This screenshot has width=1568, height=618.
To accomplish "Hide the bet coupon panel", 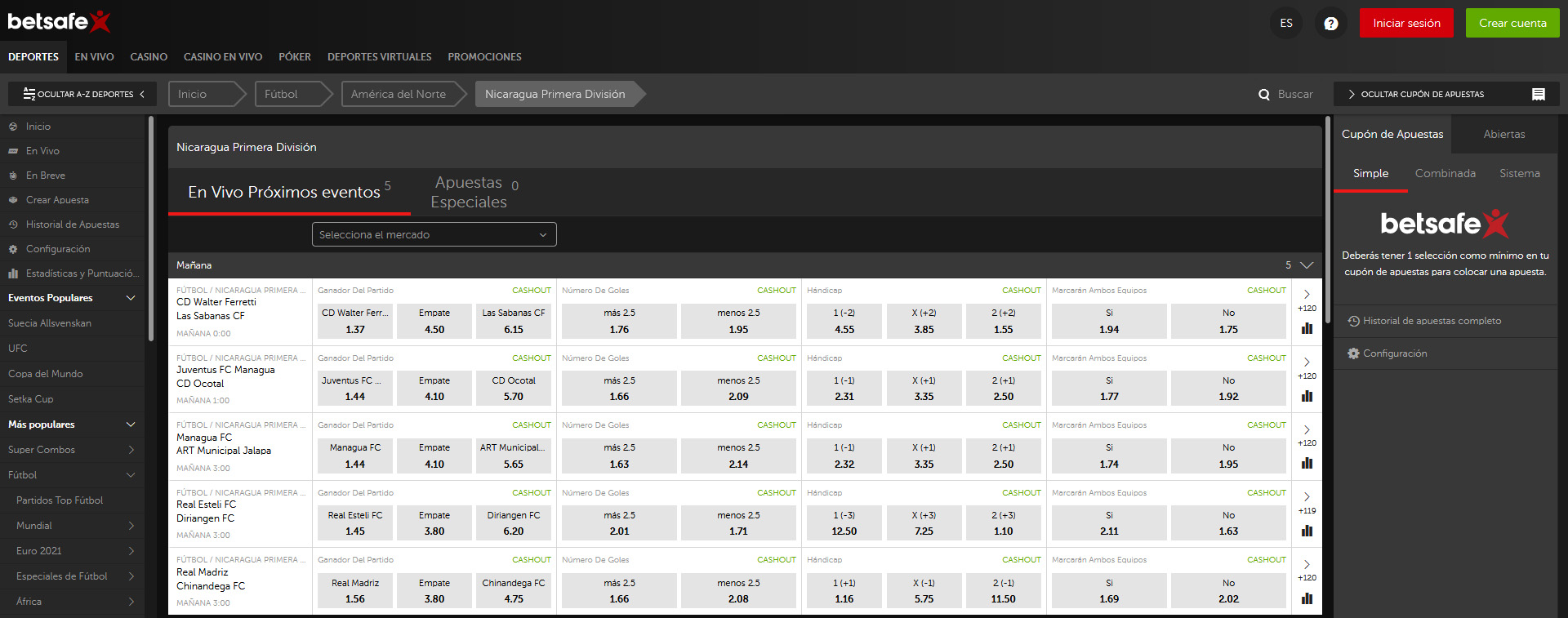I will pos(1446,94).
